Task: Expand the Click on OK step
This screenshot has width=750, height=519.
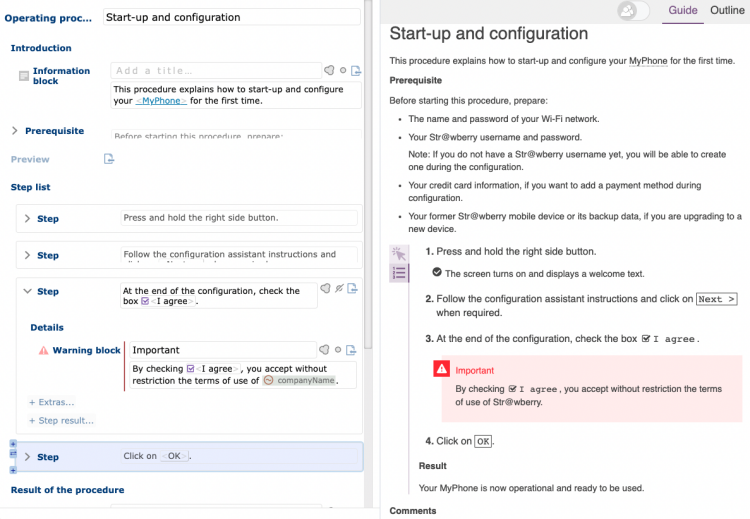Action: [x=27, y=457]
